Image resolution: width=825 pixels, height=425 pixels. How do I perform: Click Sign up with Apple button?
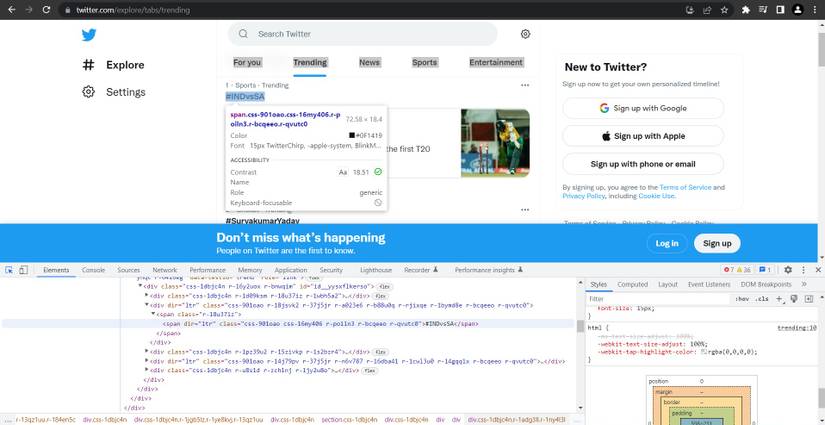tap(643, 136)
